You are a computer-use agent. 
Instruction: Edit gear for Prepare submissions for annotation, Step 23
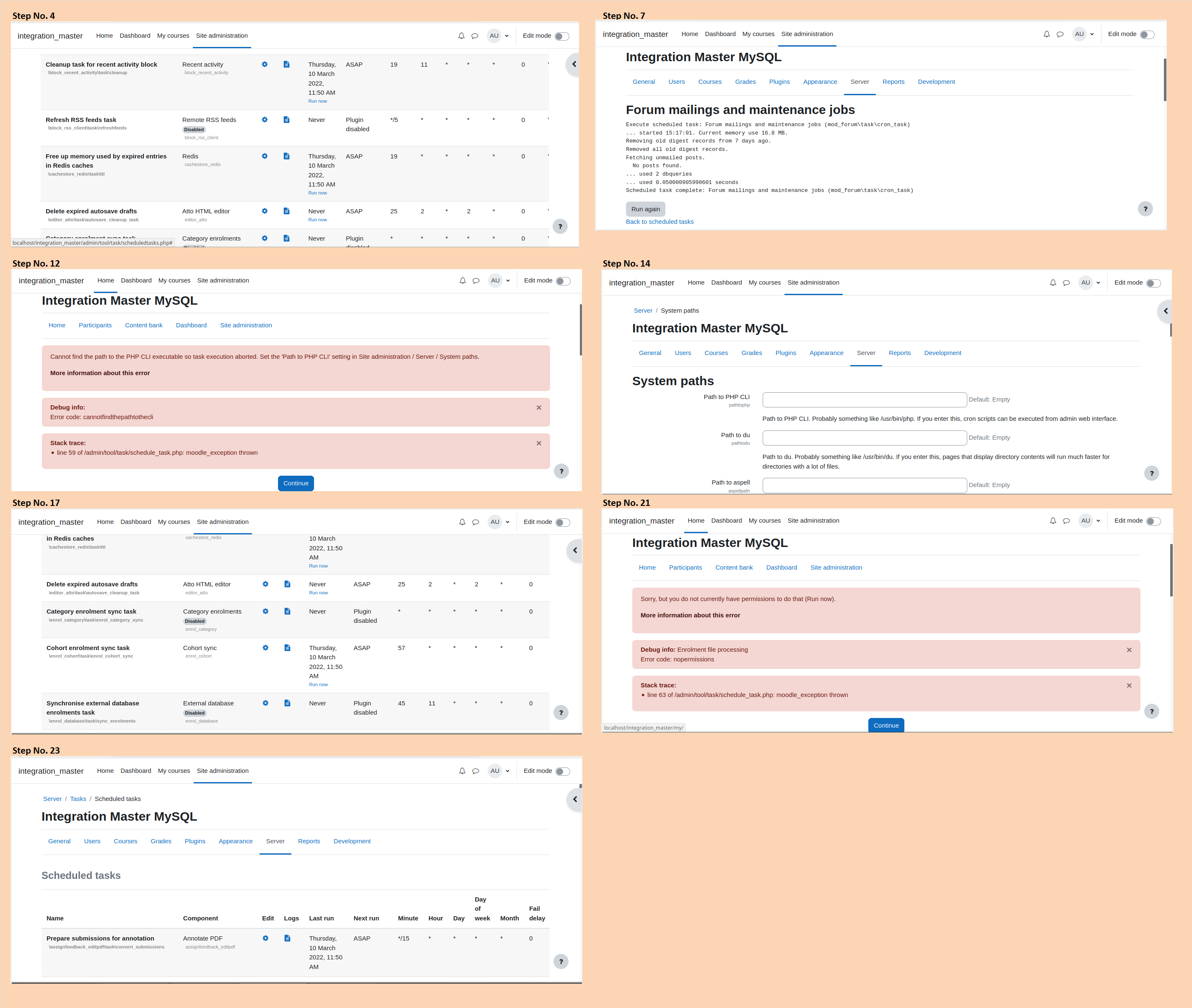[265, 938]
